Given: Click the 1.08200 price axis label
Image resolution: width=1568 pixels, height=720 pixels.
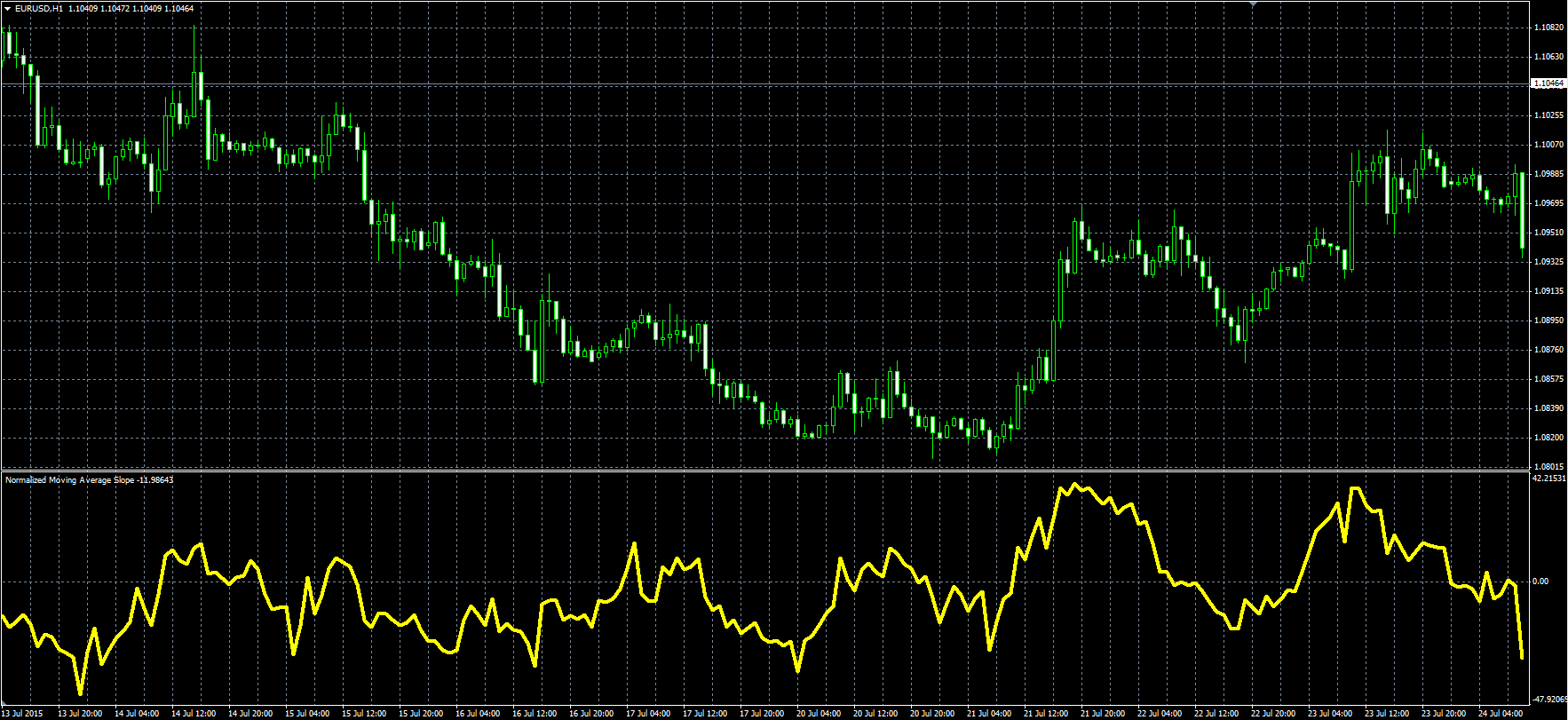Looking at the screenshot, I should 1549,438.
